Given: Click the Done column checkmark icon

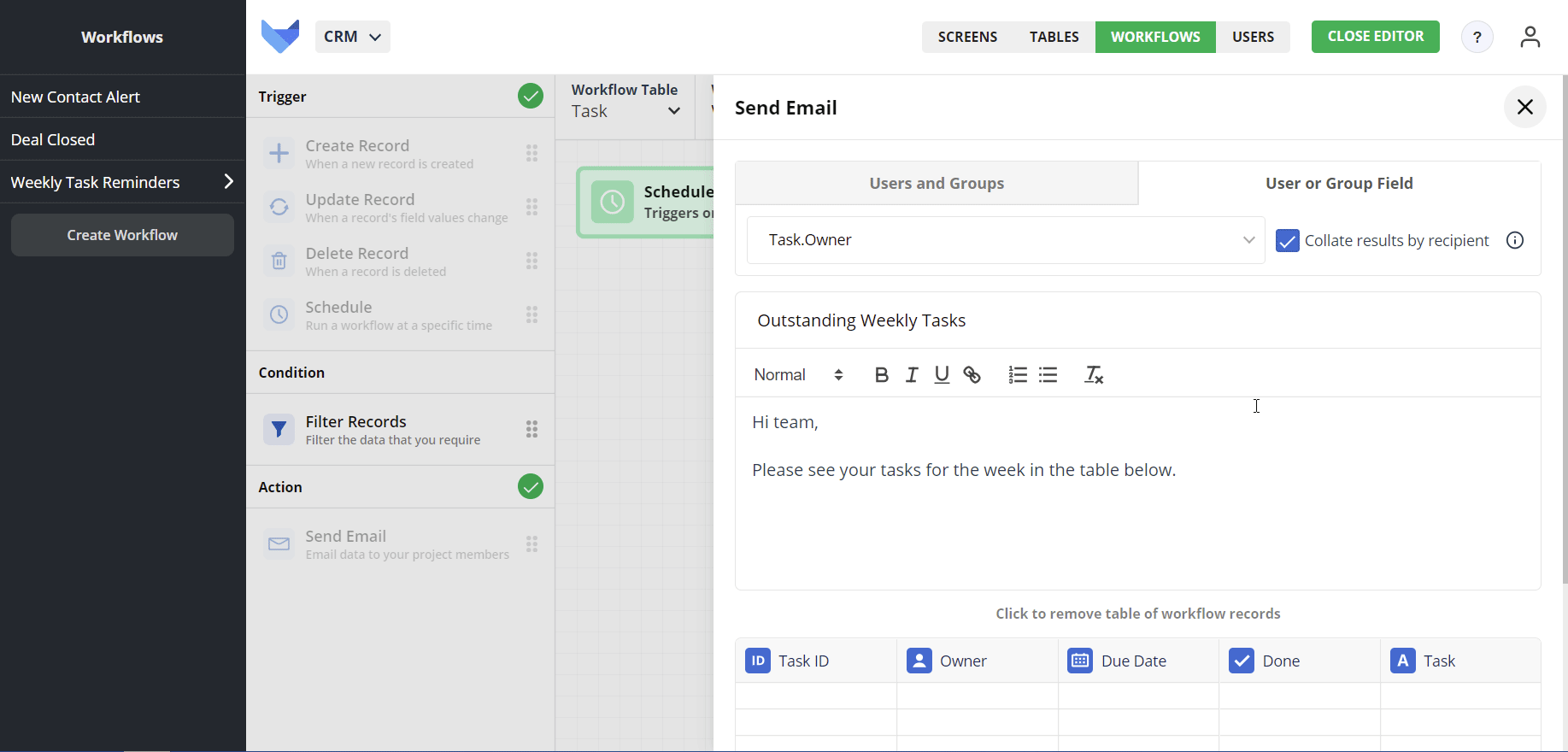Looking at the screenshot, I should pos(1242,661).
